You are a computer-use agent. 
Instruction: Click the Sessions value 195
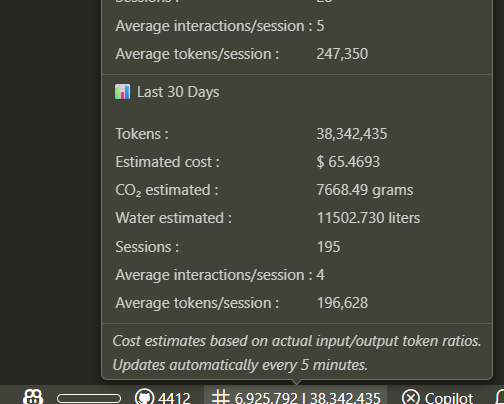pyautogui.click(x=328, y=247)
